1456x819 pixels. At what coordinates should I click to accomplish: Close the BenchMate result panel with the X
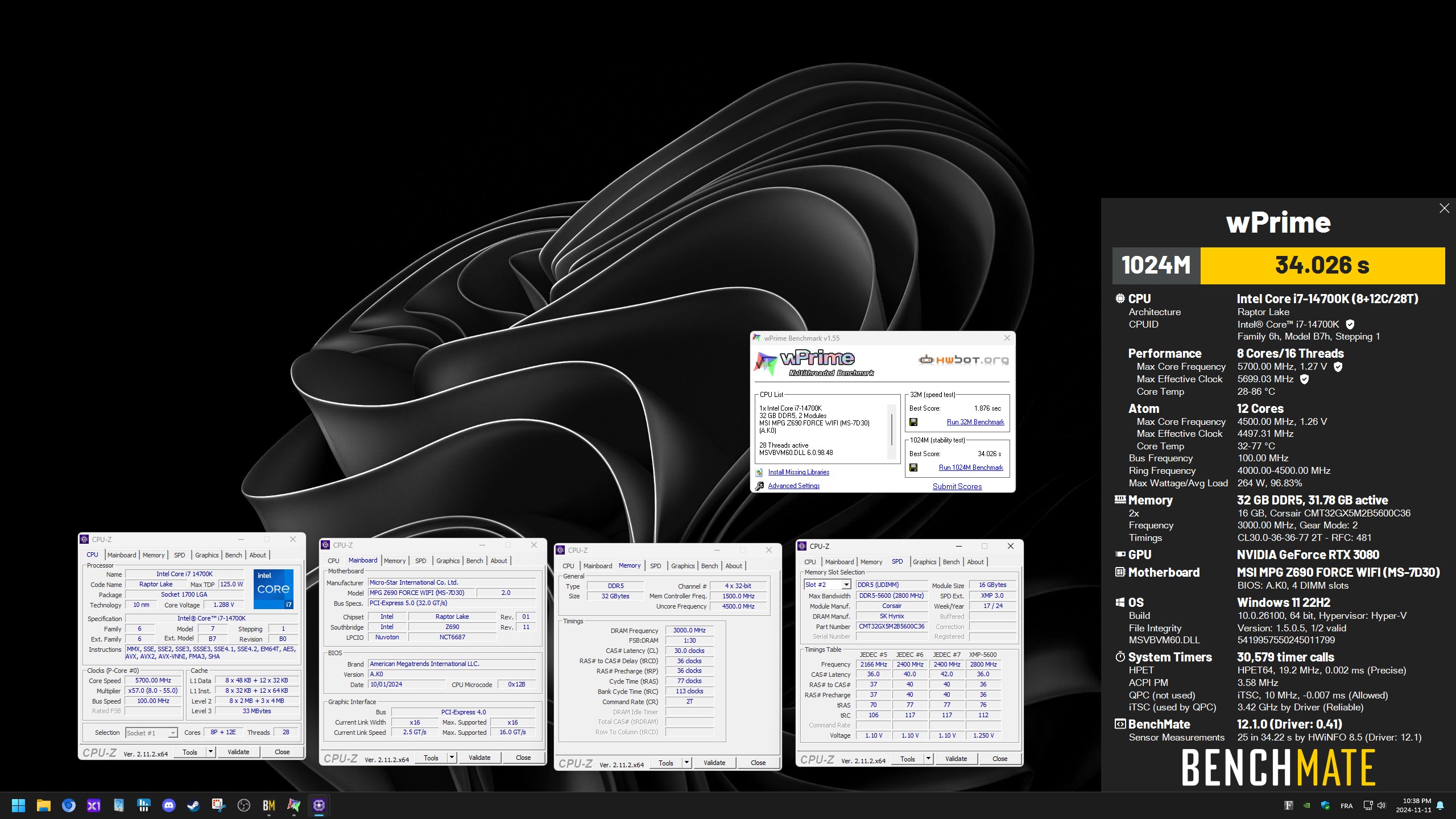[1444, 208]
